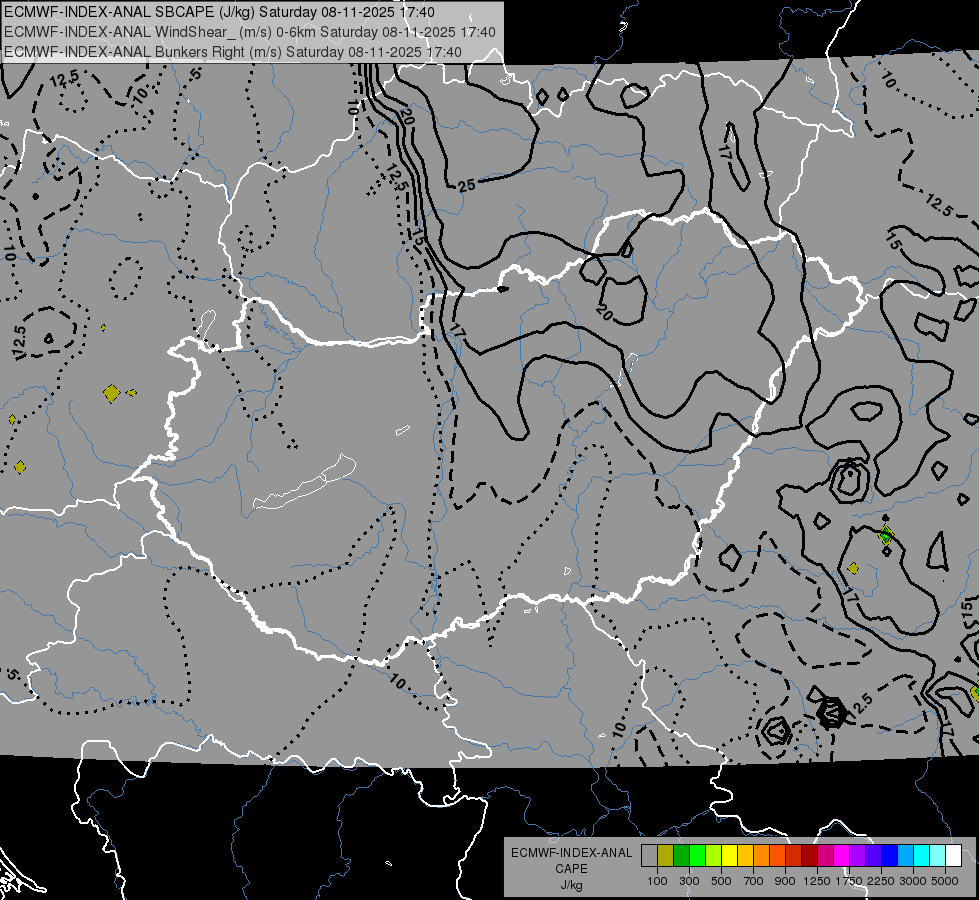
Task: Click the 5000 value on the legend scale
Action: click(945, 881)
